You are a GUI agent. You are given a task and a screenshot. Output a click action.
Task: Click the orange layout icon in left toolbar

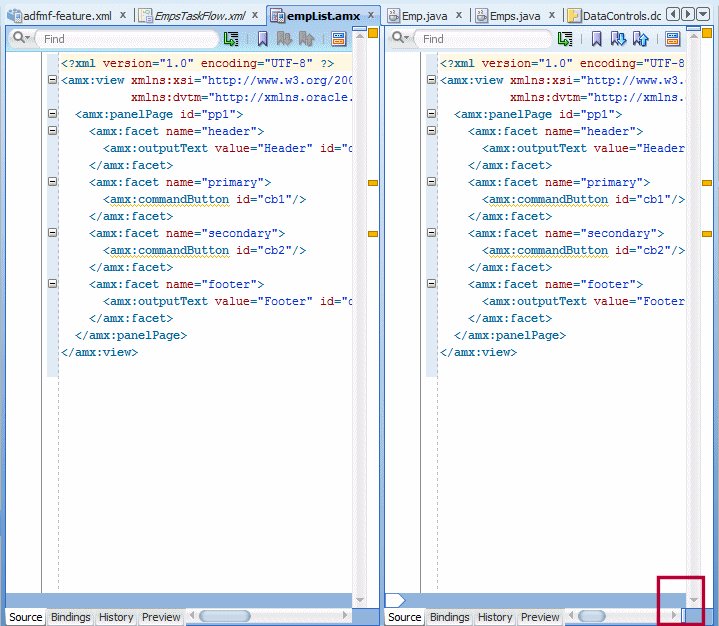click(338, 39)
